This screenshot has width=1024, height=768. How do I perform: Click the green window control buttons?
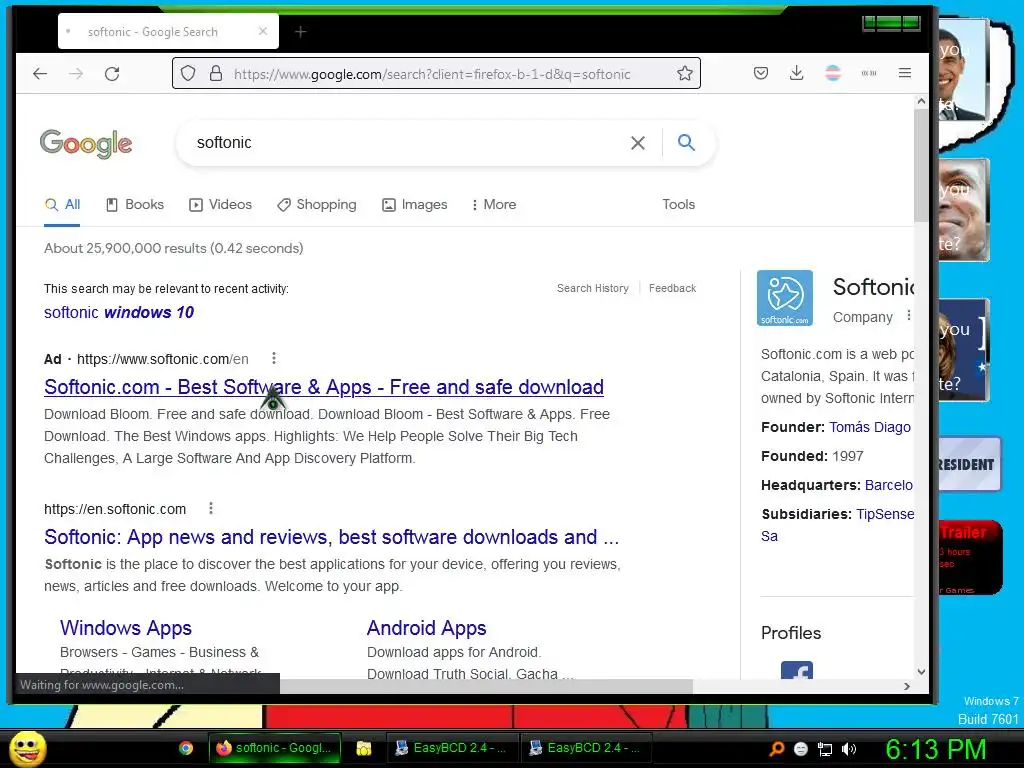click(891, 24)
